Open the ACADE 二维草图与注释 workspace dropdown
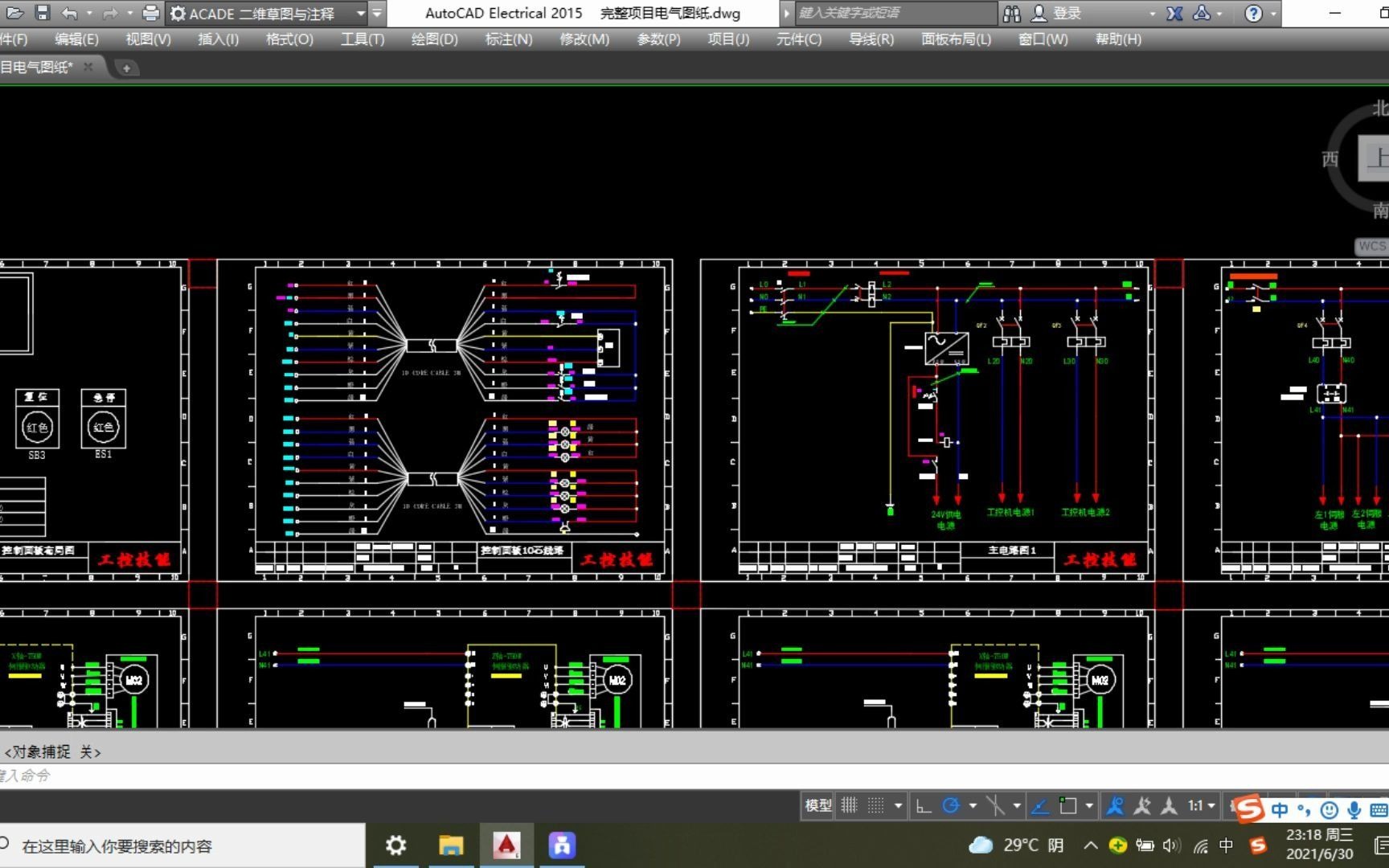The height and width of the screenshot is (868, 1389). tap(359, 13)
